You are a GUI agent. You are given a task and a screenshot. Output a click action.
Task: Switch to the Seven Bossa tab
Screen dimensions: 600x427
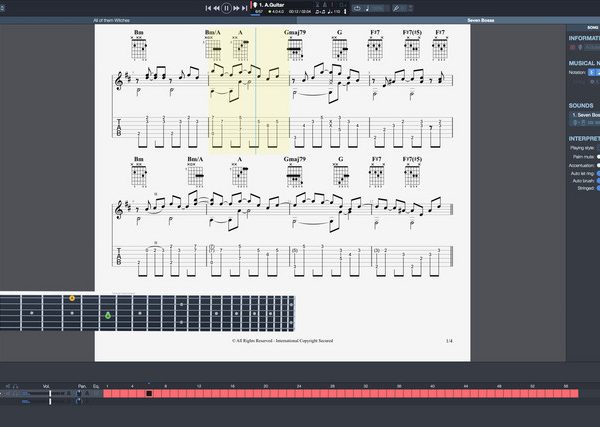pyautogui.click(x=481, y=20)
